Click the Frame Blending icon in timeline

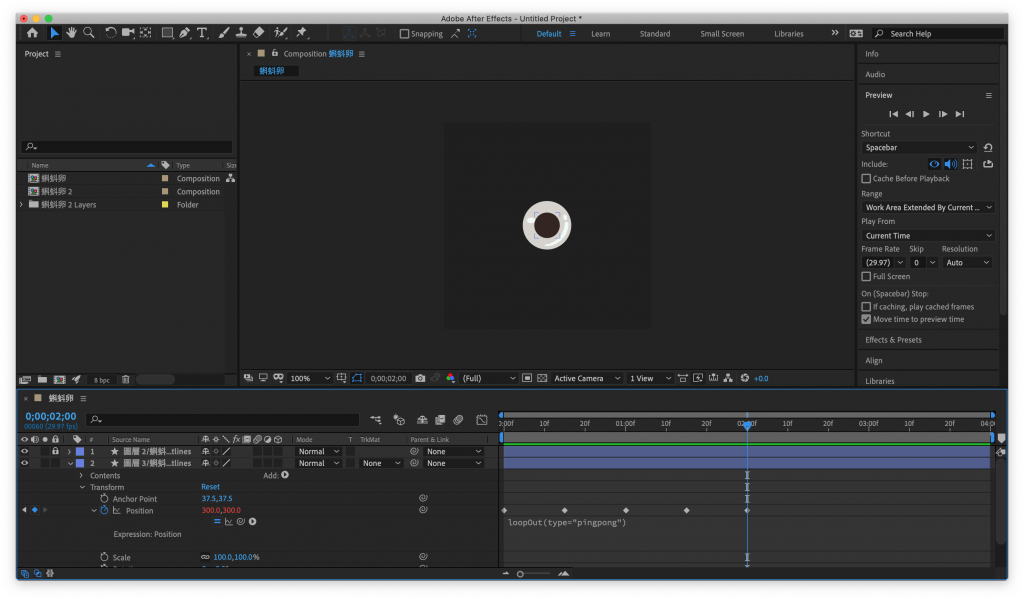pyautogui.click(x=440, y=420)
